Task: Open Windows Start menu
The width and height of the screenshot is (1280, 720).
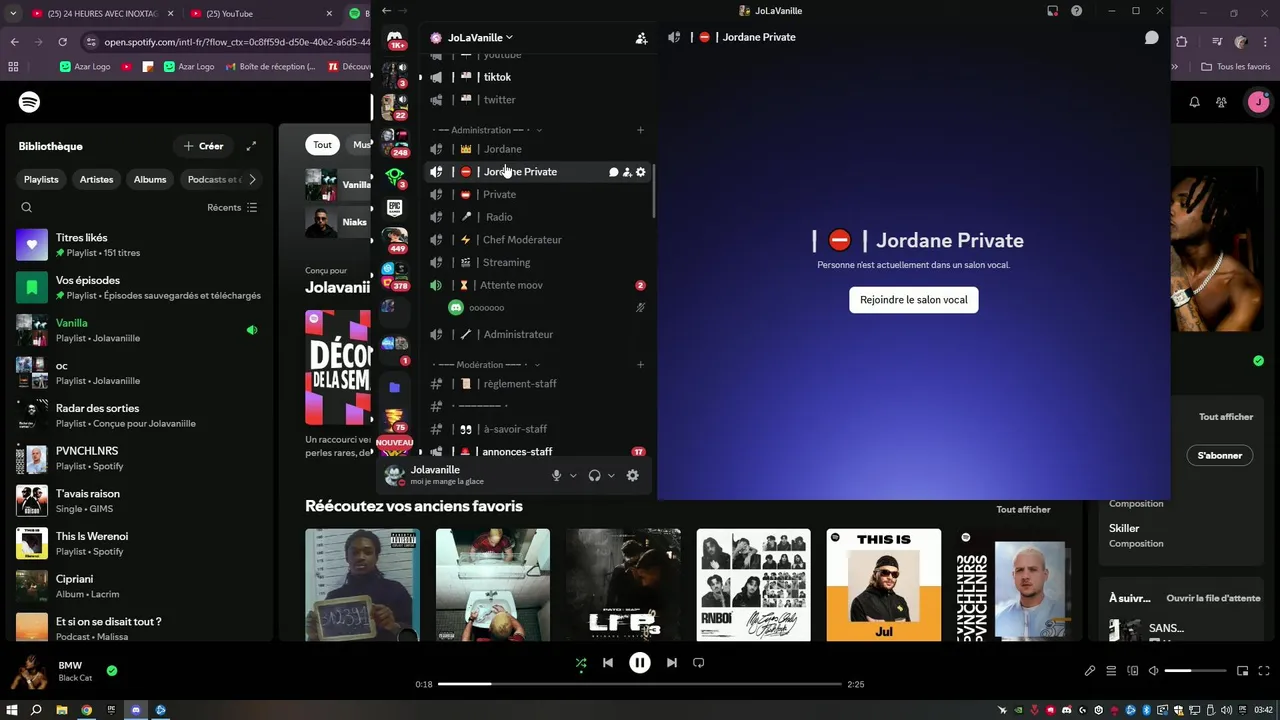Action: 12,710
